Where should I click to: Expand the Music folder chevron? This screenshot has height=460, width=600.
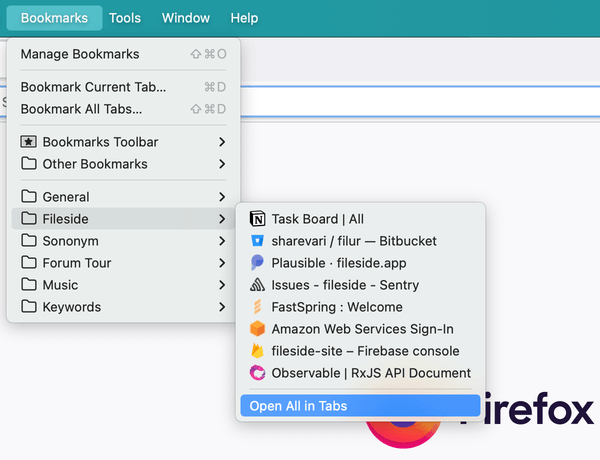click(222, 285)
